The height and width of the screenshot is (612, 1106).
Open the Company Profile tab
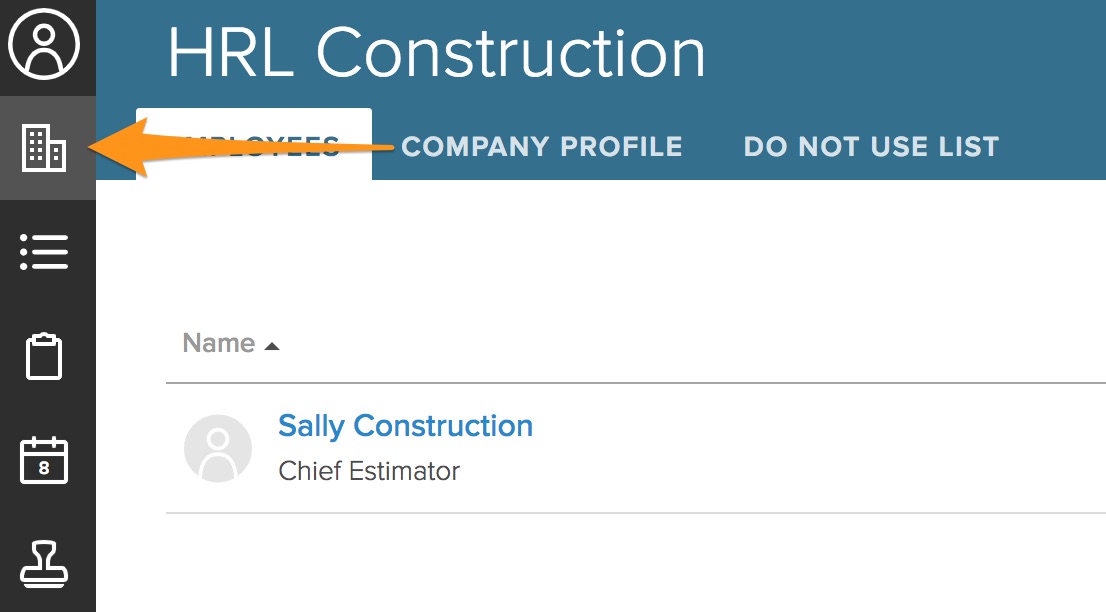541,147
